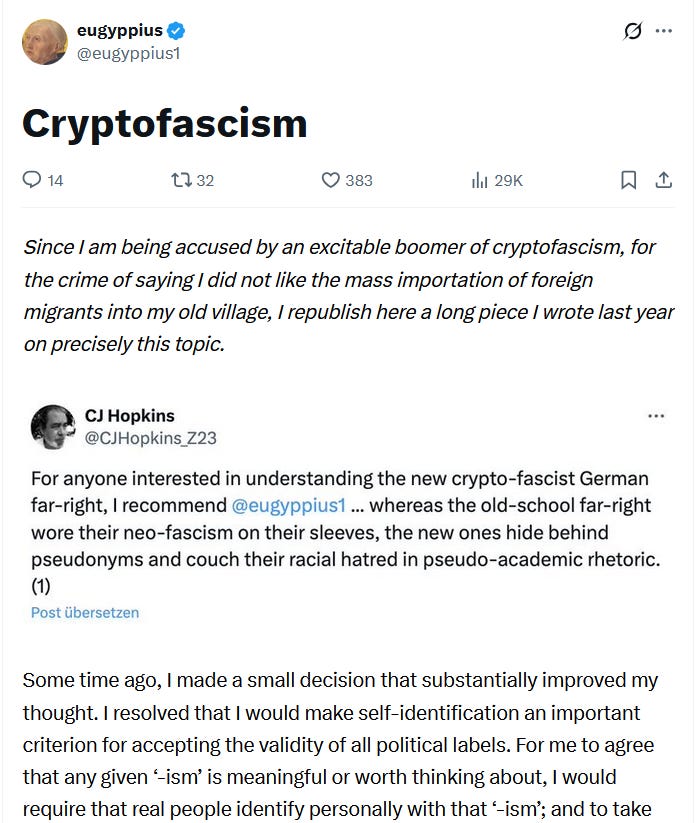Click Post übersetzen translate link
This screenshot has height=823, width=695.
click(85, 613)
